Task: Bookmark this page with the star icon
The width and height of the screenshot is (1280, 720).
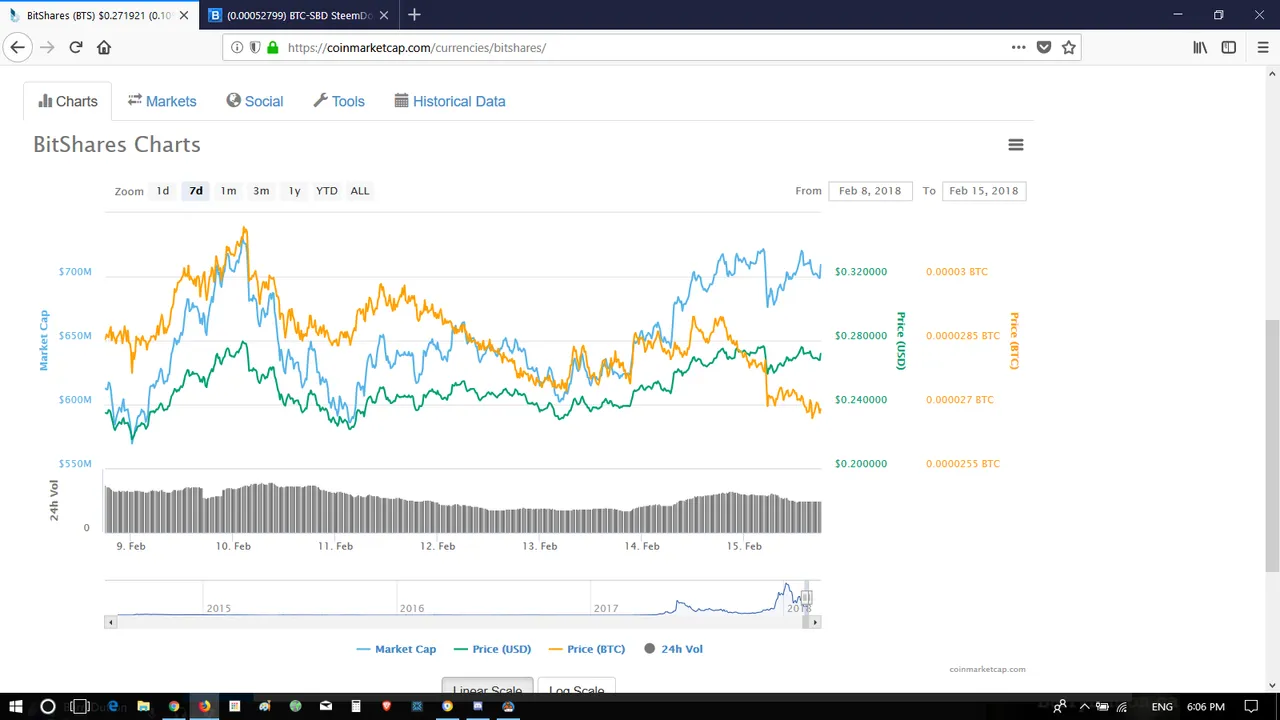Action: click(1069, 47)
